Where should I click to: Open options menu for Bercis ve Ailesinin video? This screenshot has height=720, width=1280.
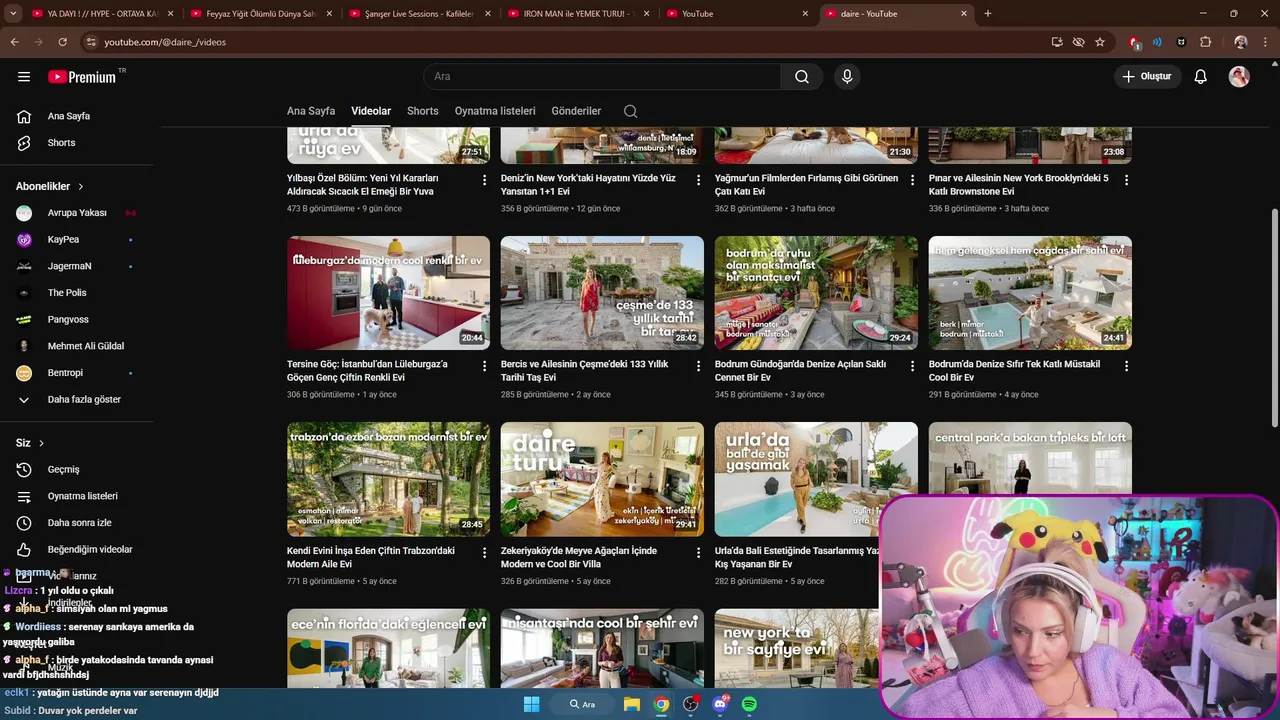[x=699, y=366]
